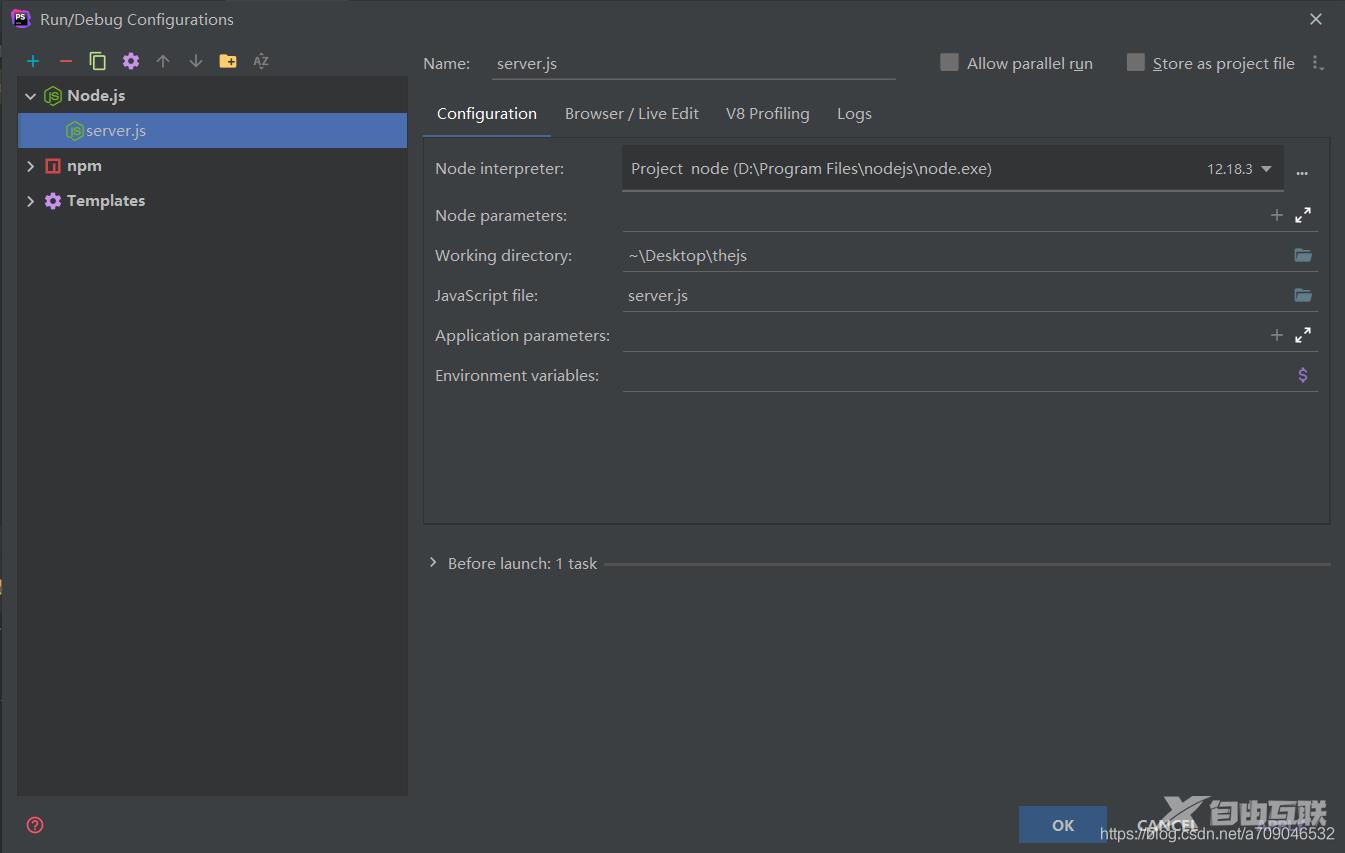The height and width of the screenshot is (853, 1345).
Task: Select the npm tree node label
Action: [x=84, y=166]
